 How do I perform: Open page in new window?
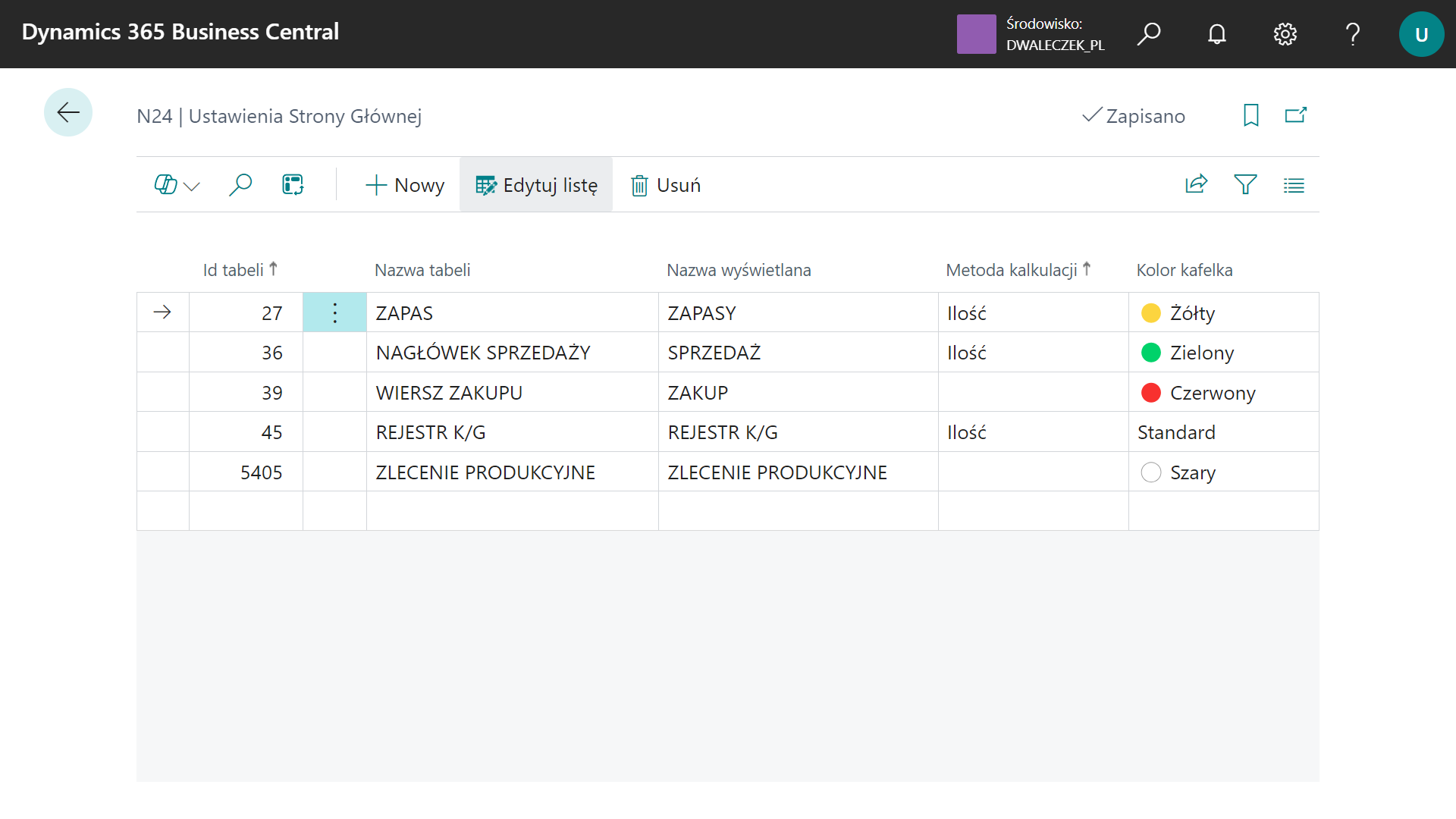[x=1296, y=115]
